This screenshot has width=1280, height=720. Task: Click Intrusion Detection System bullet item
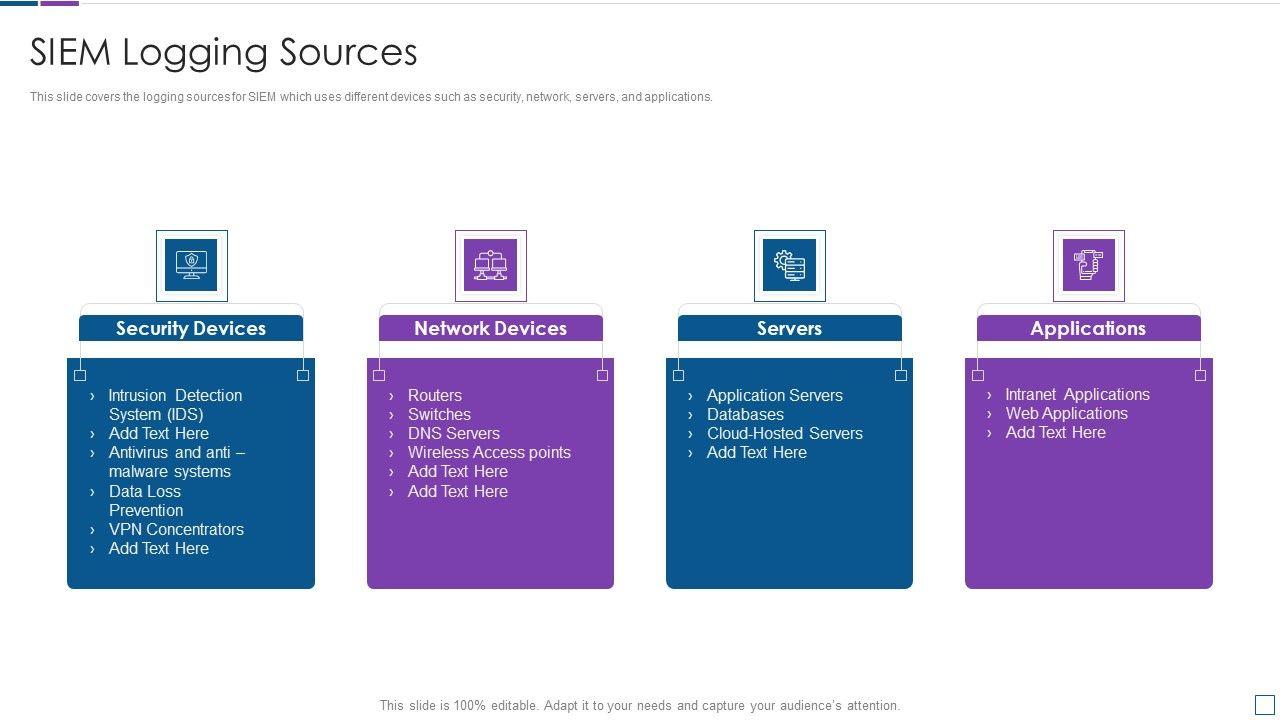tap(175, 405)
